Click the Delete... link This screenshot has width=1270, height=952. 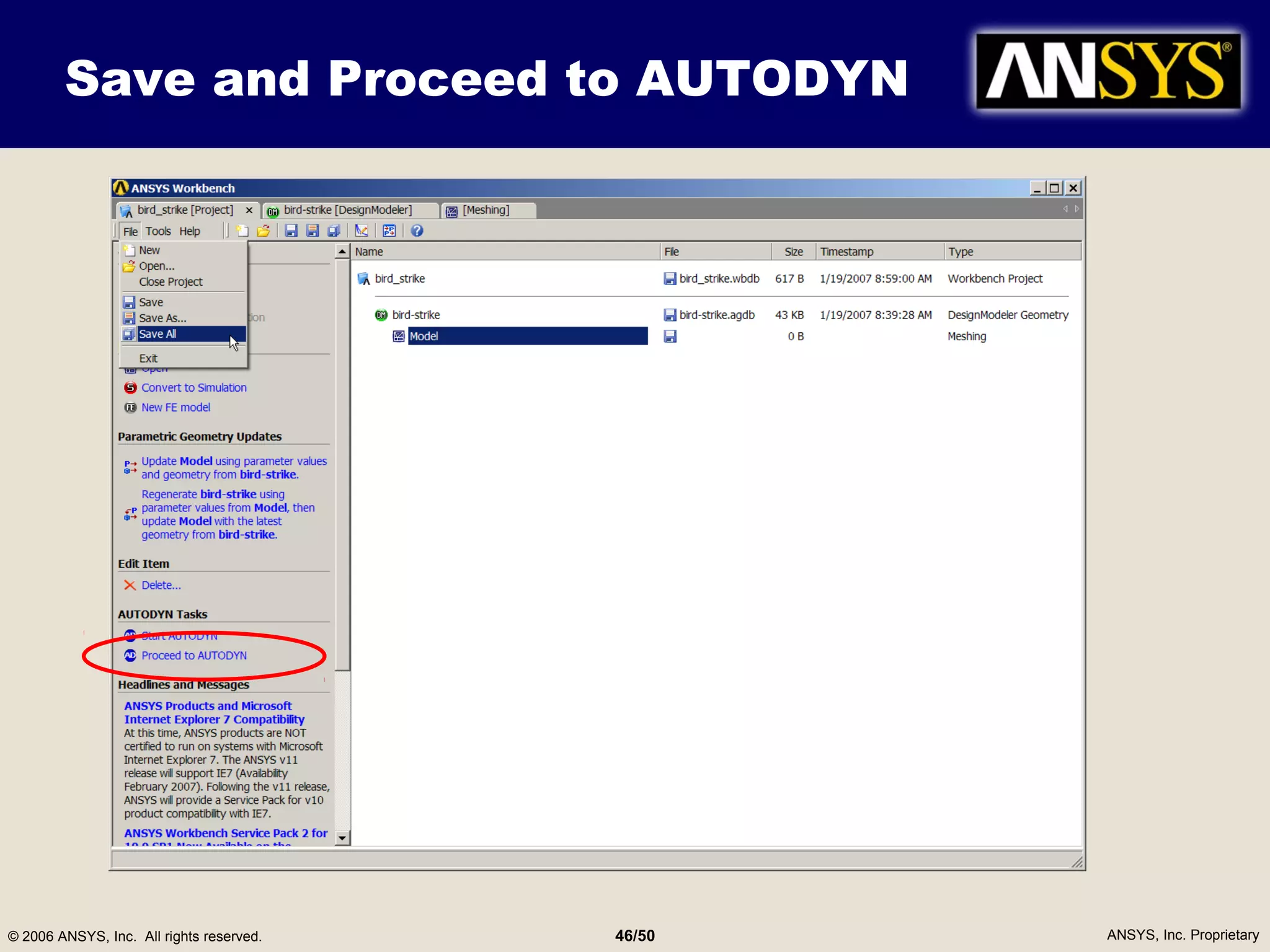(161, 585)
